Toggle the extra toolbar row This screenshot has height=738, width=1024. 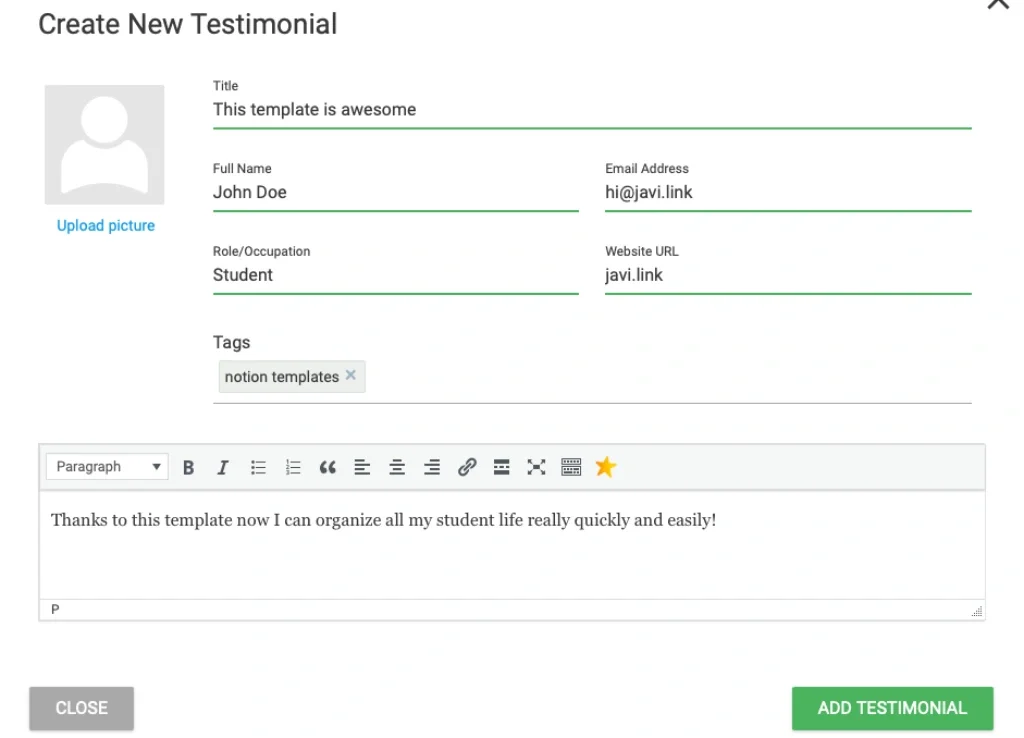click(x=571, y=466)
